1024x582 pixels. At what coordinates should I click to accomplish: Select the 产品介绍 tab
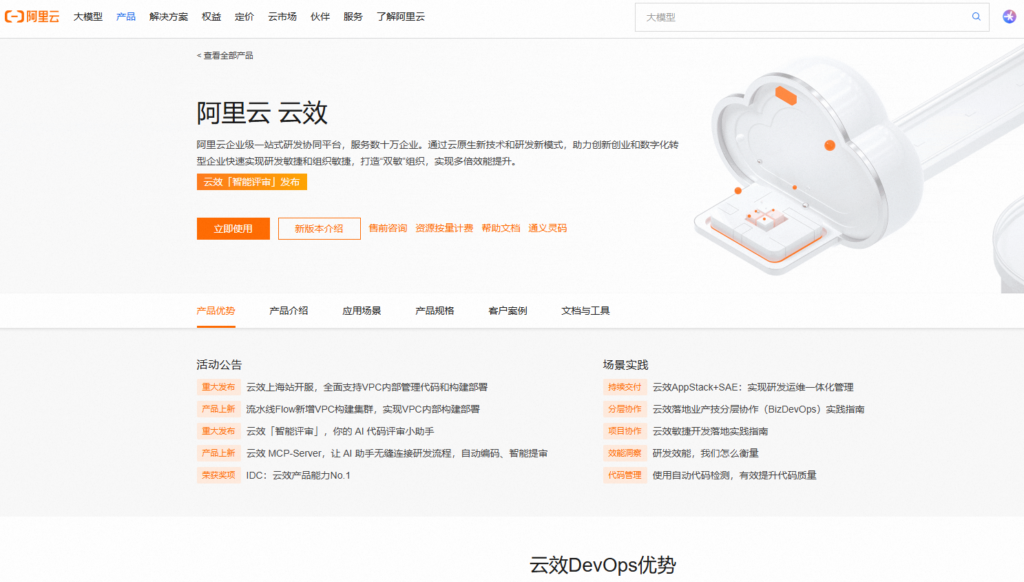coord(289,311)
